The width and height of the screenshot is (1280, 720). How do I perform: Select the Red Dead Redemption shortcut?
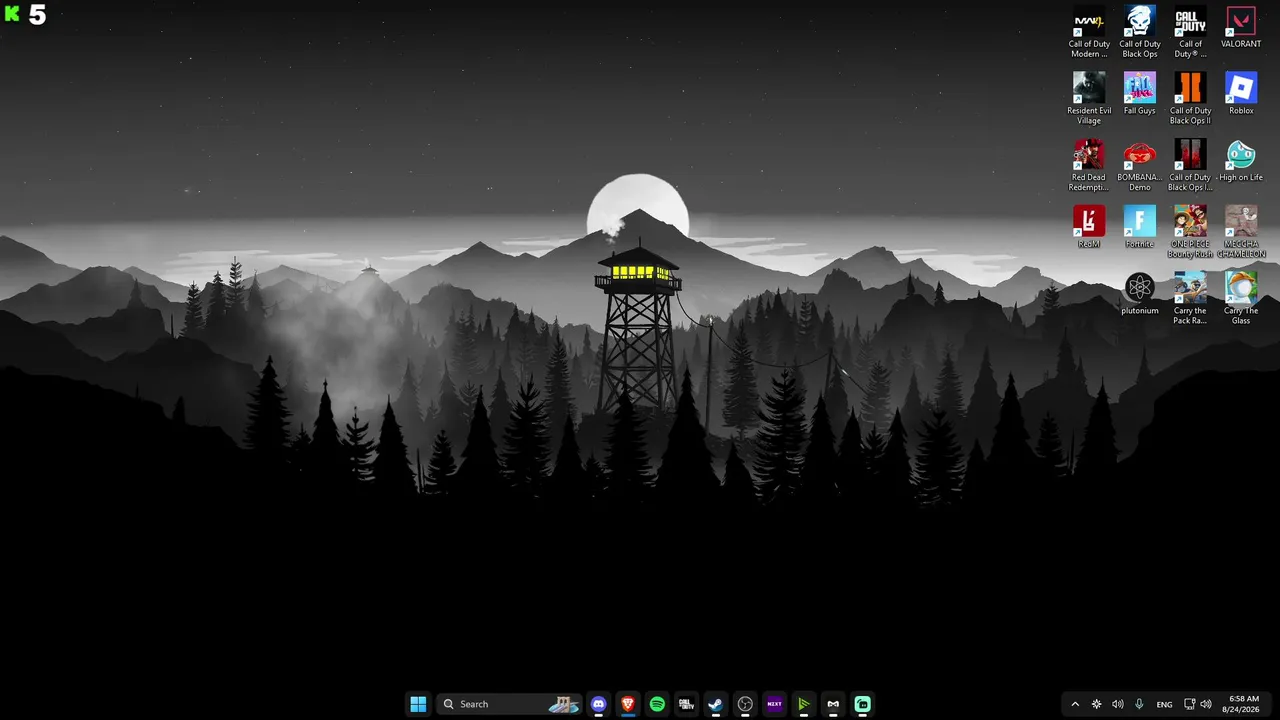(x=1089, y=166)
